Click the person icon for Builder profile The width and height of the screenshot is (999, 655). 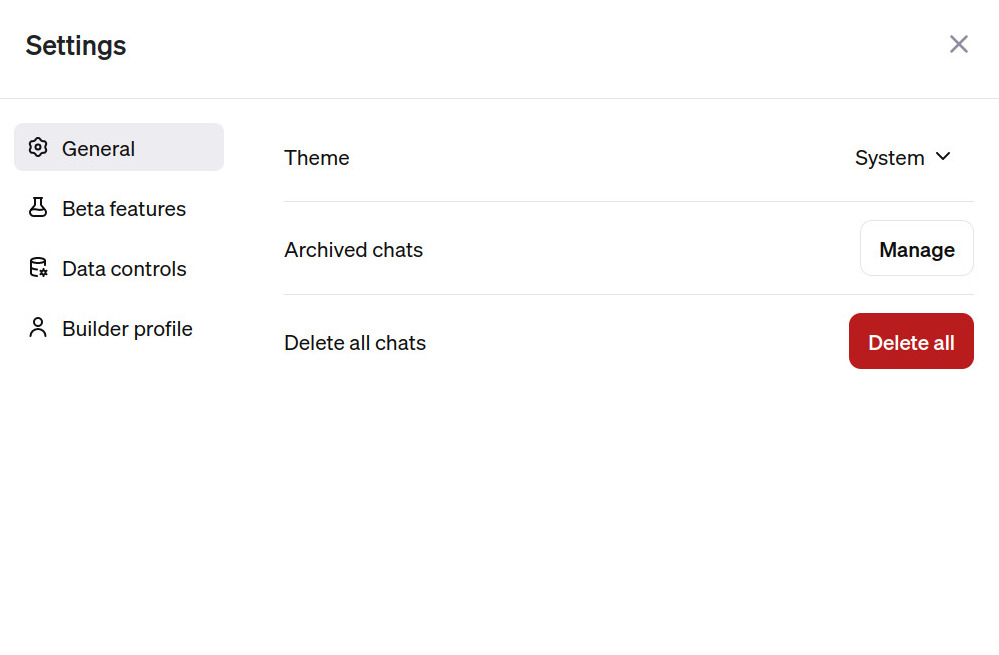pyautogui.click(x=38, y=328)
